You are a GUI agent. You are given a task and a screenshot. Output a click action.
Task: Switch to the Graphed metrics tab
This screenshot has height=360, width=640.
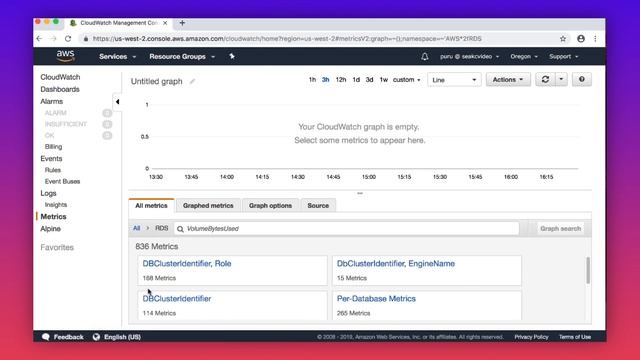pyautogui.click(x=208, y=205)
